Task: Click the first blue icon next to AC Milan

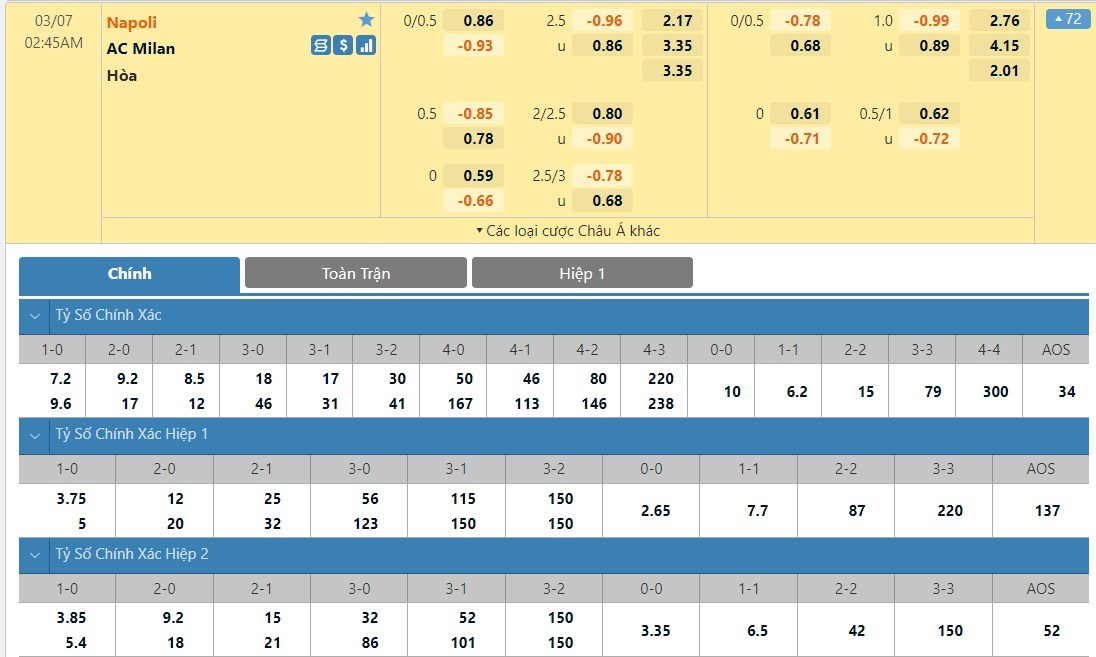Action: click(x=320, y=45)
